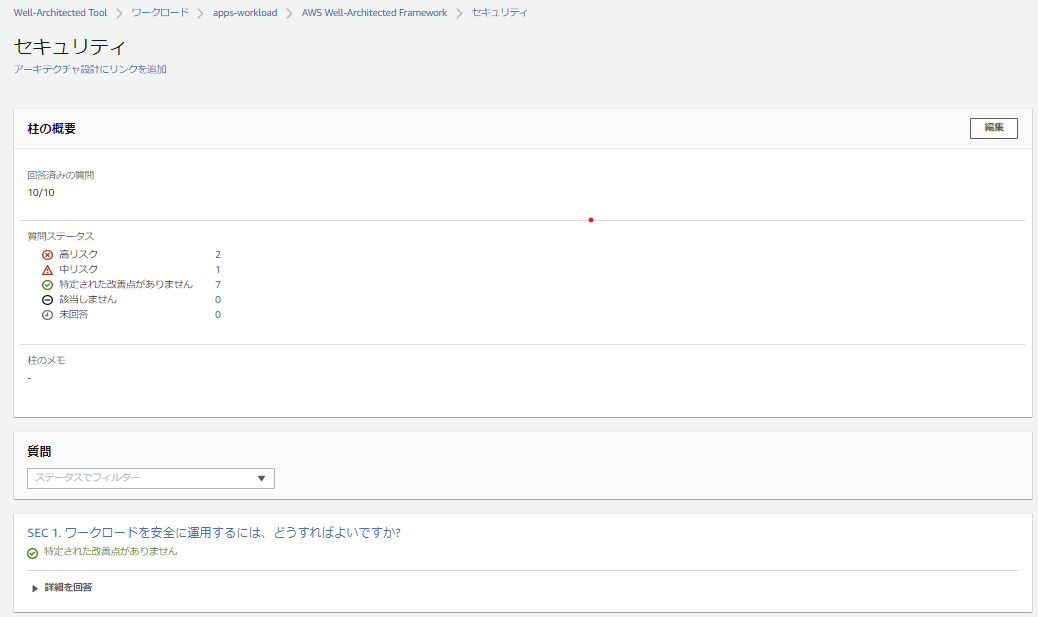Open the 該当しません count 0

click(218, 299)
